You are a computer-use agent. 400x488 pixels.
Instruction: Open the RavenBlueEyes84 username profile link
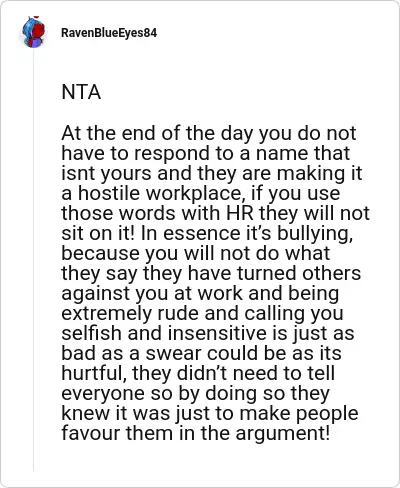pos(109,33)
